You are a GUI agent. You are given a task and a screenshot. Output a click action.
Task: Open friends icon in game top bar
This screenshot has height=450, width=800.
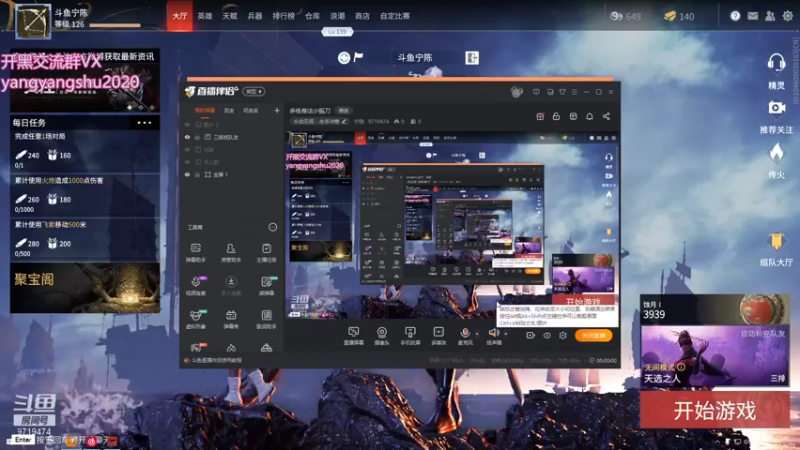(770, 16)
